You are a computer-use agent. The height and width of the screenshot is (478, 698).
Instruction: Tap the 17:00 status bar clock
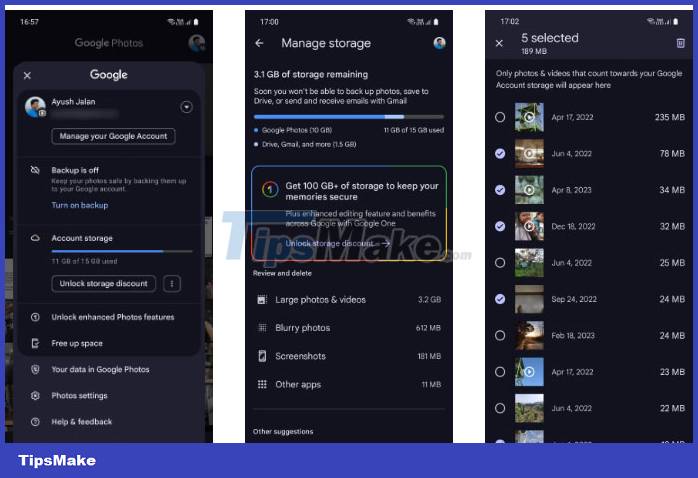coord(269,22)
